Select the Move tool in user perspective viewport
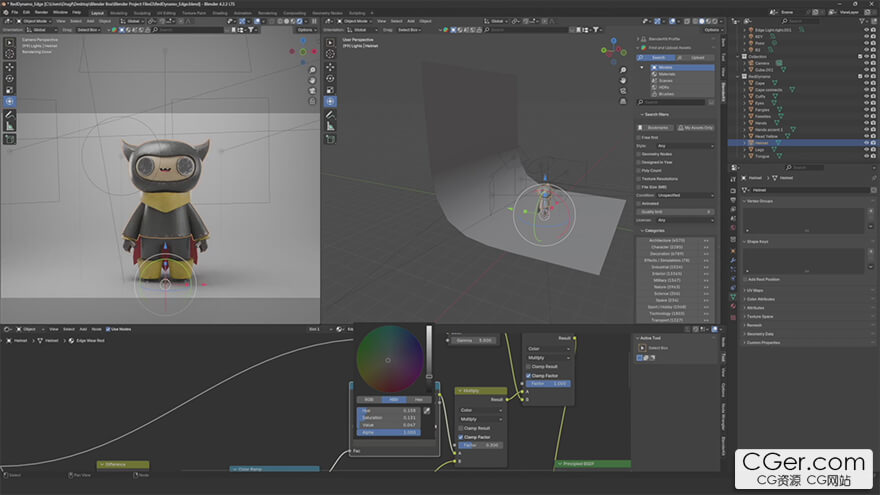 tap(331, 67)
